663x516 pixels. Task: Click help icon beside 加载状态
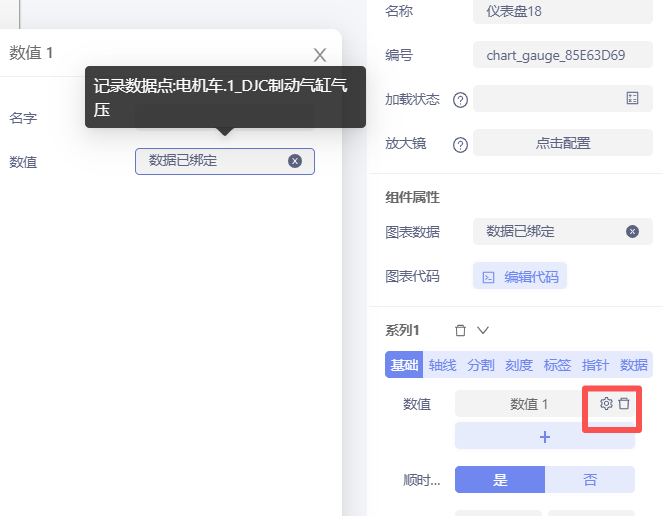point(460,99)
